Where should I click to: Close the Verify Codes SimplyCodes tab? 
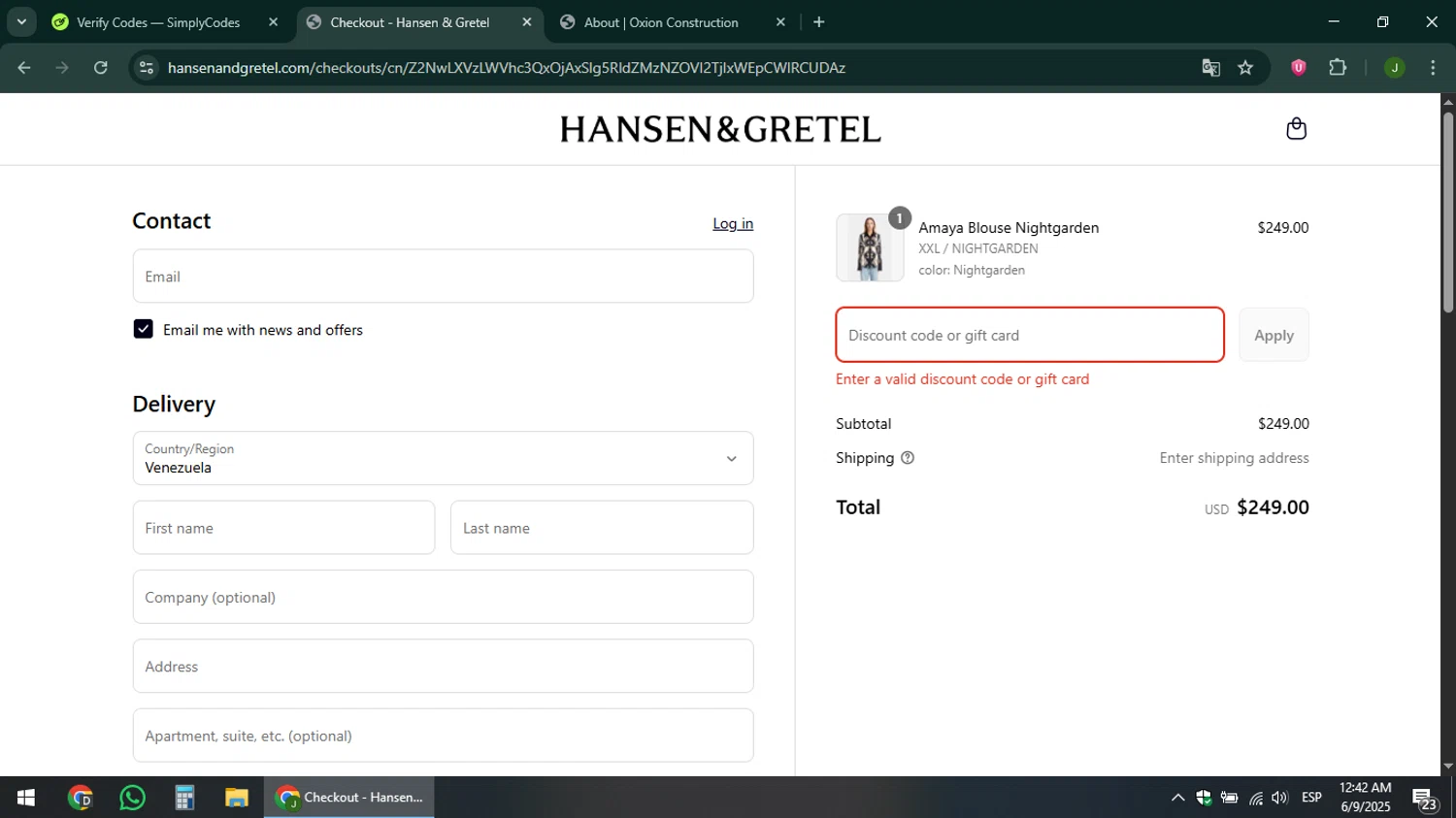point(273,22)
